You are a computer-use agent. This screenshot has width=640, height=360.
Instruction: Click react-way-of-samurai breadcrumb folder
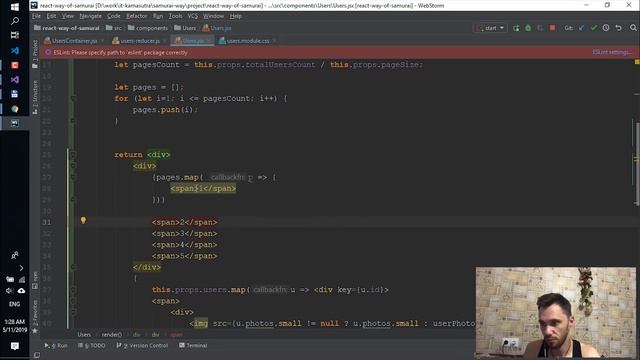(67, 28)
